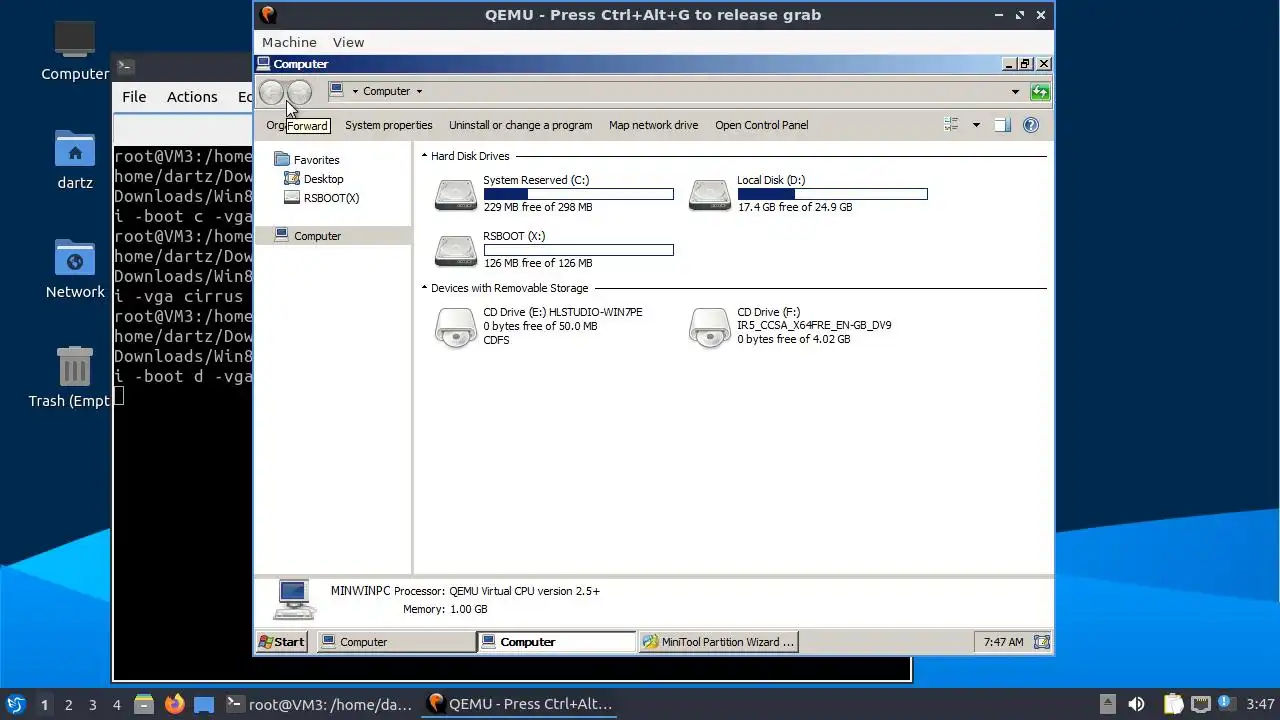Click the MINWINPC computer icon in details pane

292,600
